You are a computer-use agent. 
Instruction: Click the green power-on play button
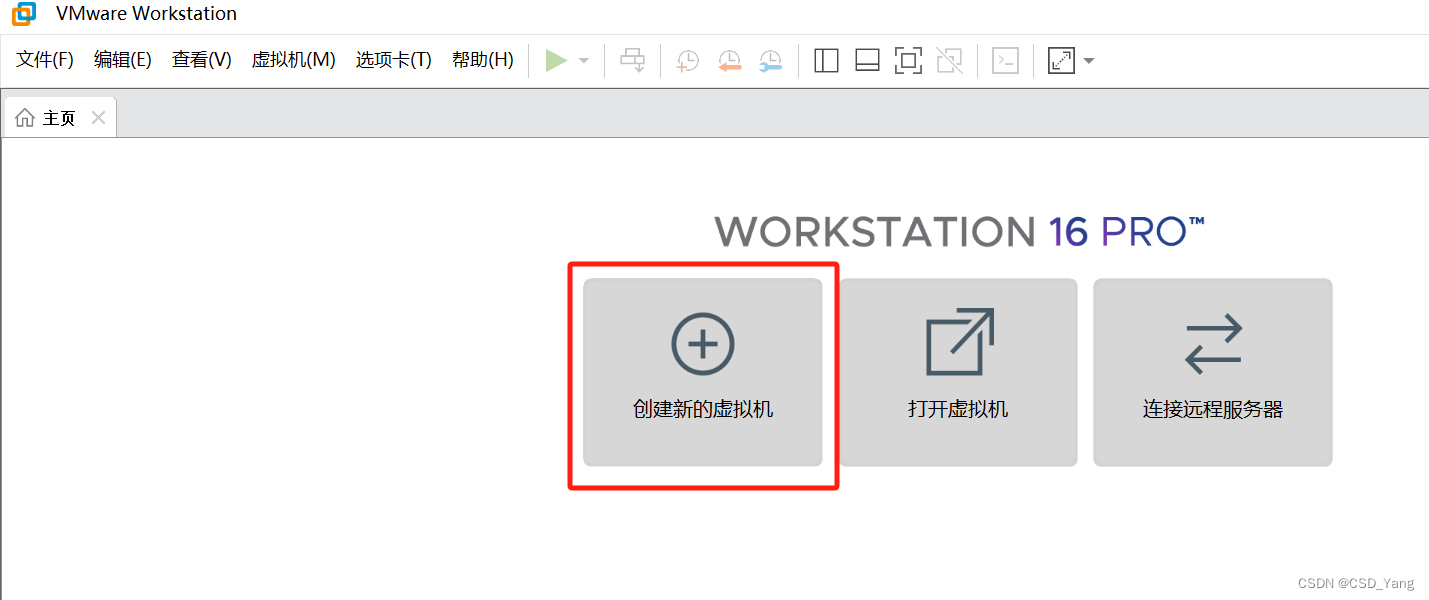coord(556,61)
